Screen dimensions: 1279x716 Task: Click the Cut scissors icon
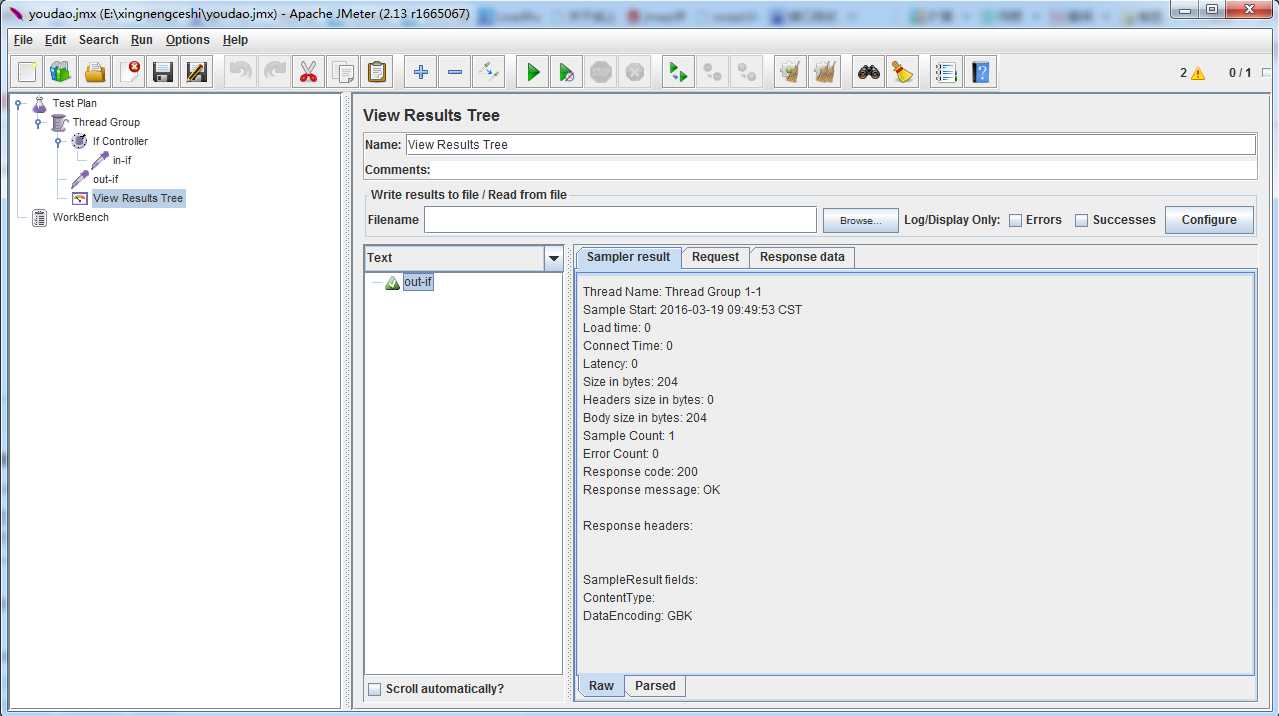(309, 72)
